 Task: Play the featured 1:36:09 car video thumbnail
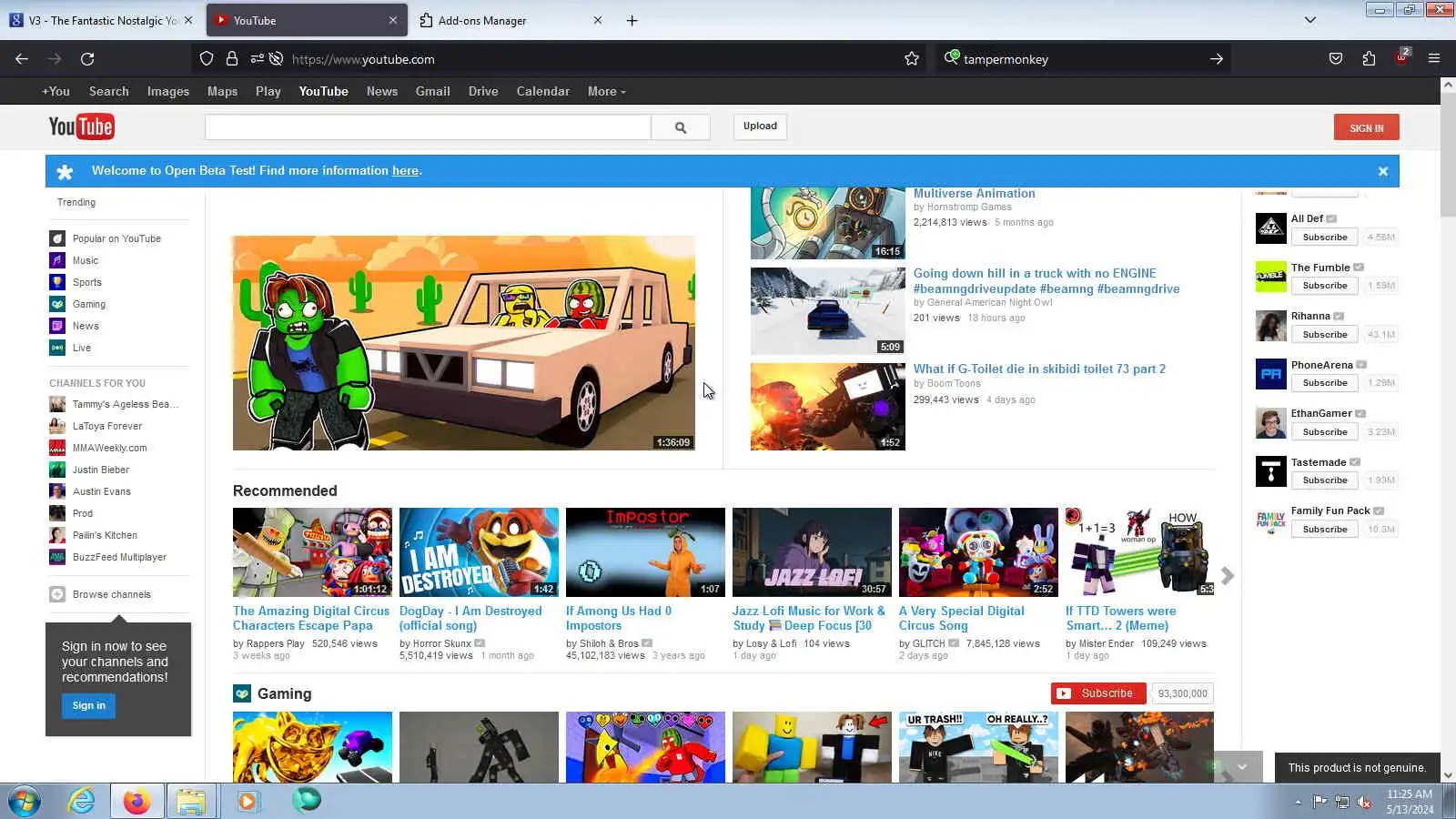point(464,343)
